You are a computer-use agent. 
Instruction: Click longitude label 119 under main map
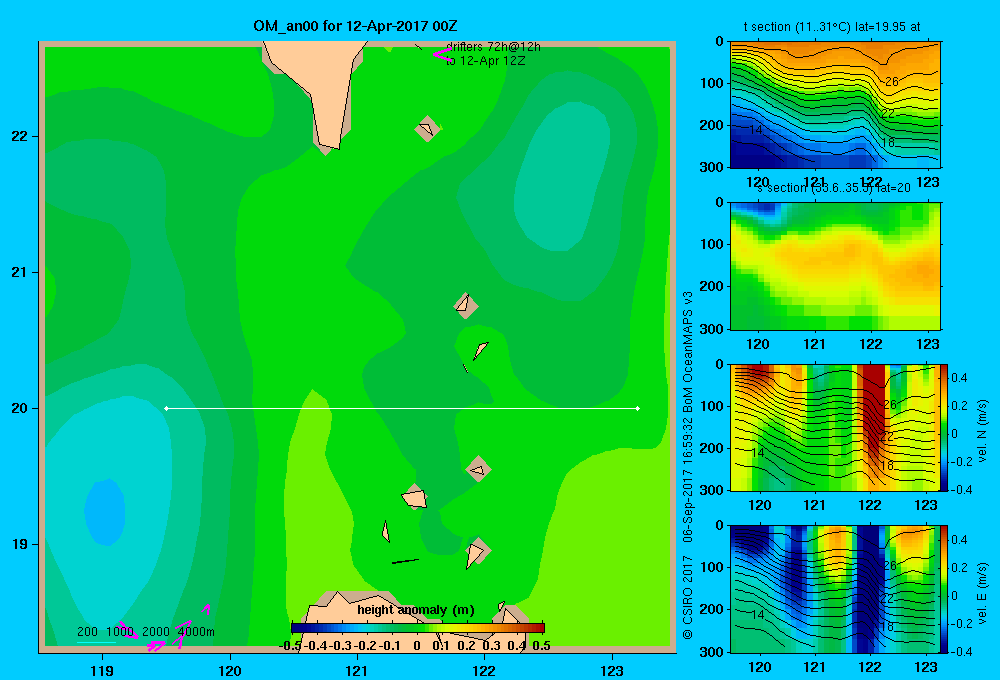click(103, 670)
